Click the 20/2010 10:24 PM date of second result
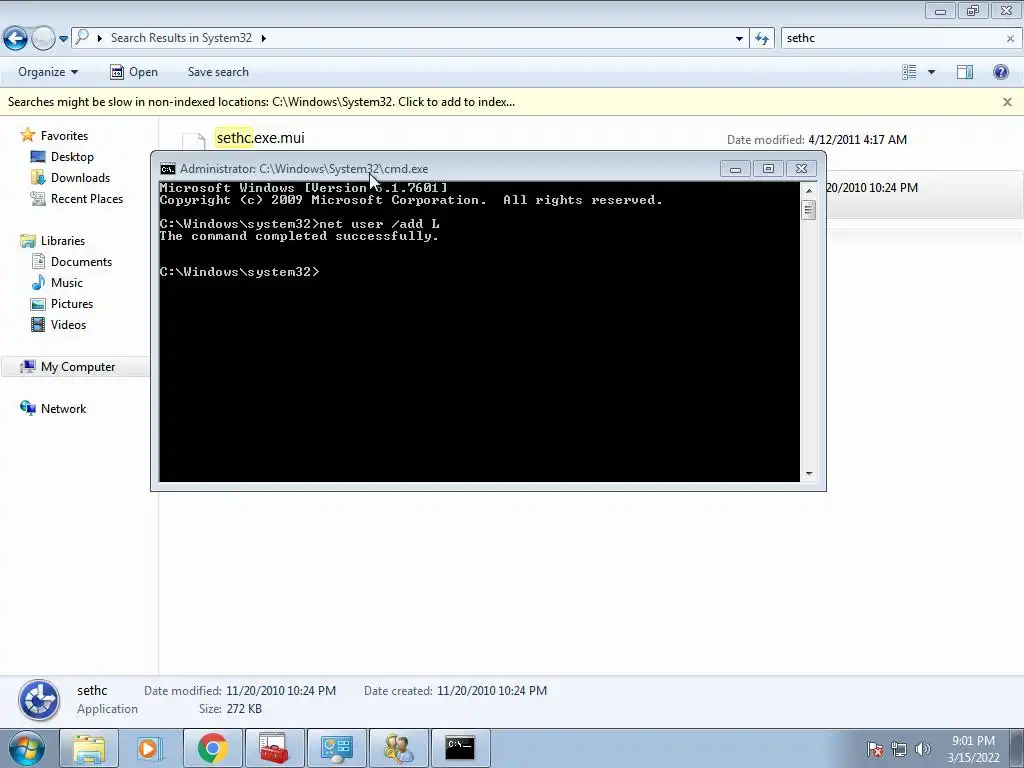The height and width of the screenshot is (768, 1024). [x=872, y=187]
